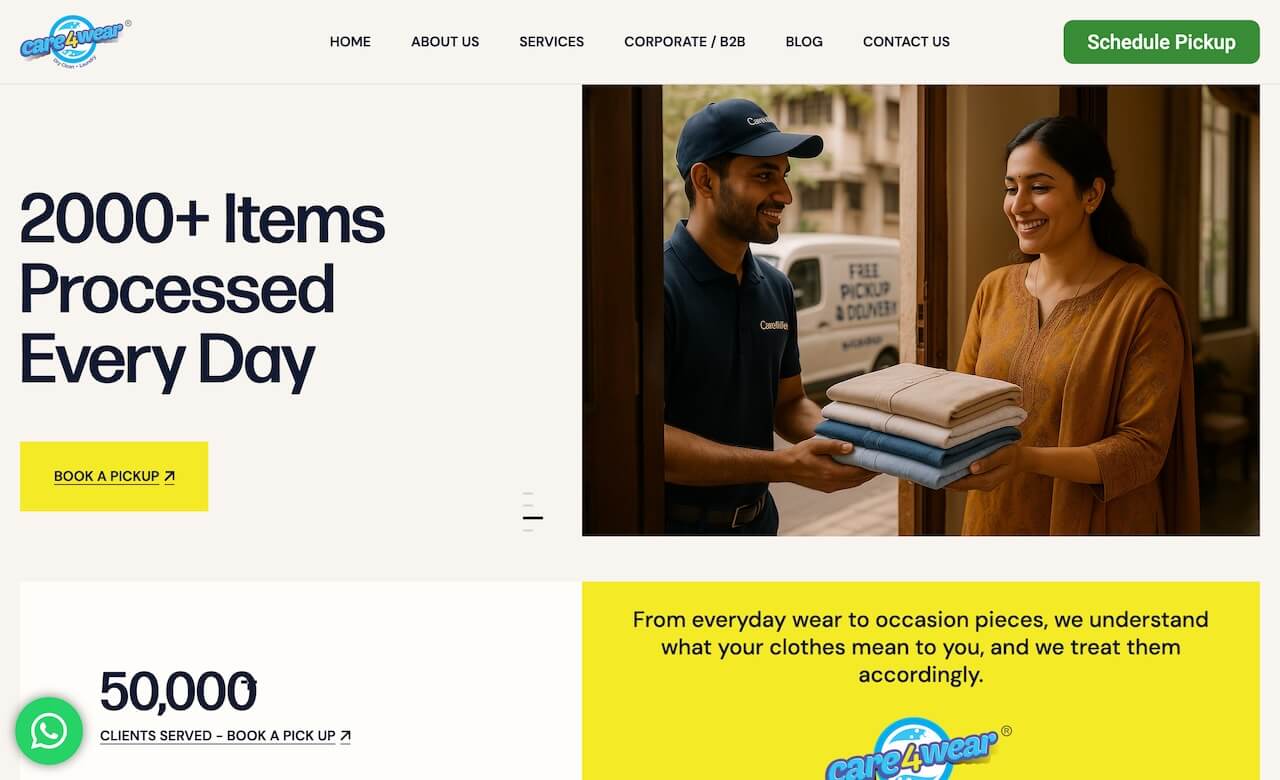Image resolution: width=1280 pixels, height=780 pixels.
Task: Select the topmost slide indicator dash
Action: point(528,494)
